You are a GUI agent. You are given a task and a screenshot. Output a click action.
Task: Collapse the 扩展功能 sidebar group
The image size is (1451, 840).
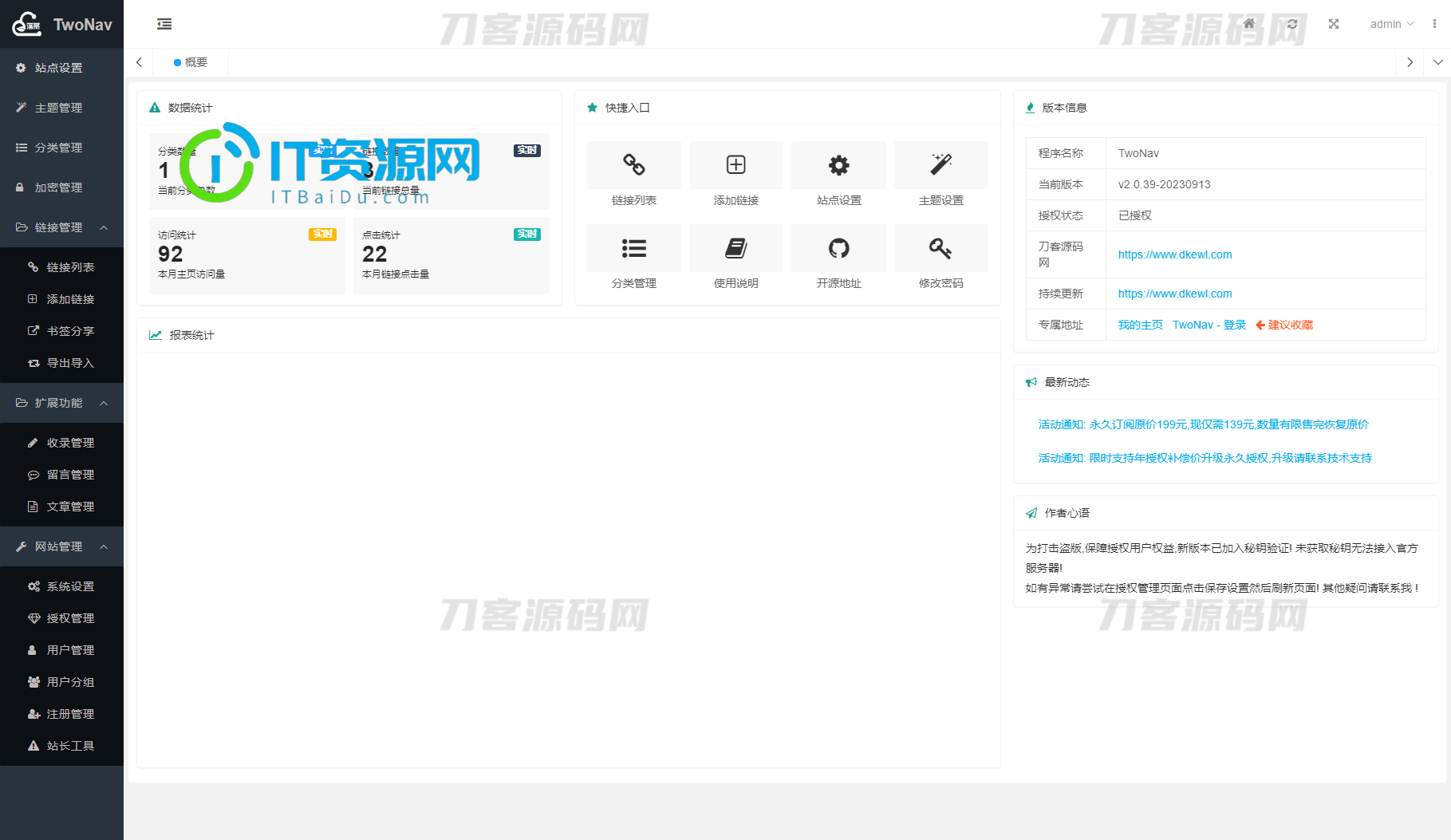(x=61, y=403)
